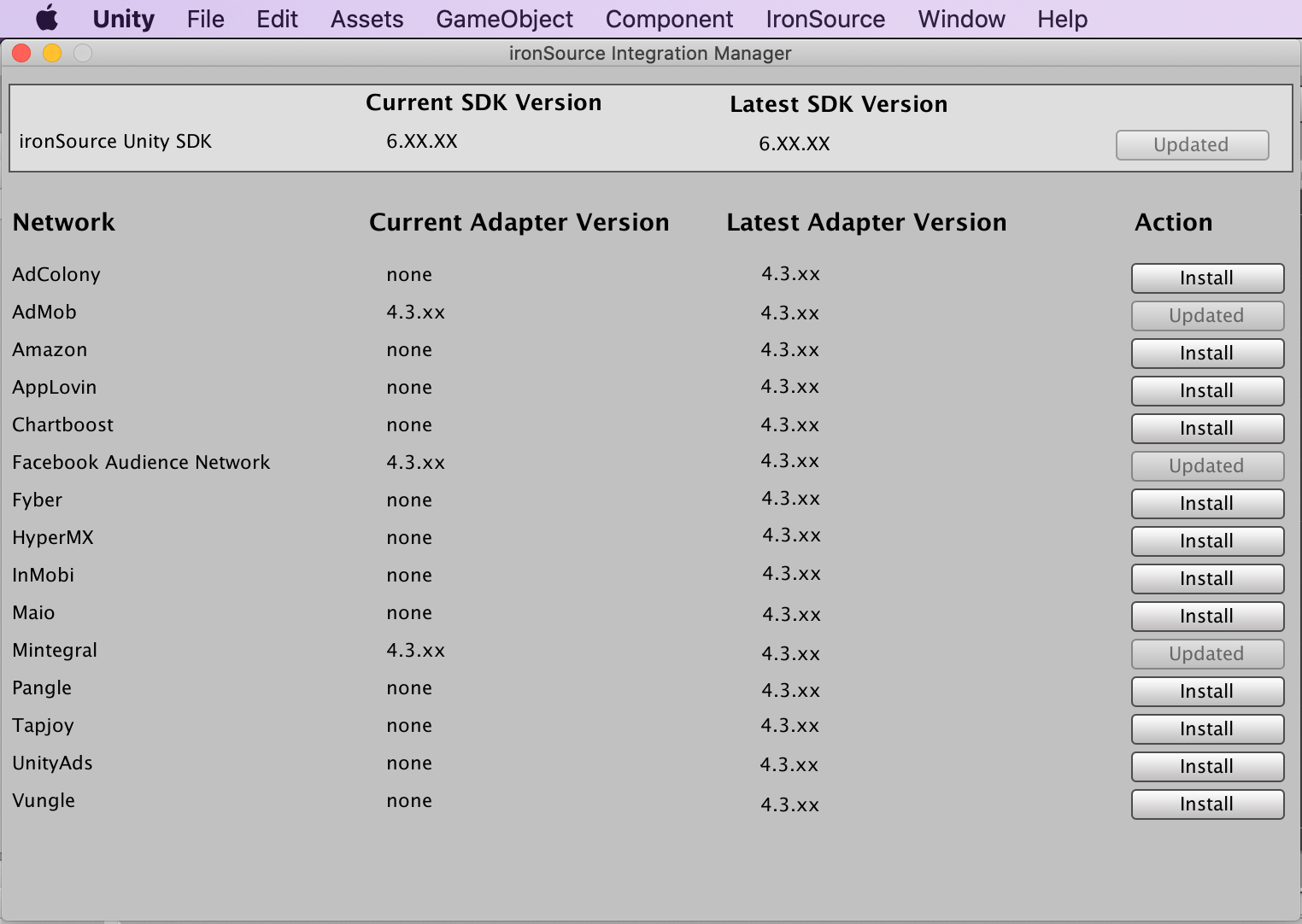The width and height of the screenshot is (1302, 924).
Task: Click AdColony's current version 'none'
Action: click(409, 275)
